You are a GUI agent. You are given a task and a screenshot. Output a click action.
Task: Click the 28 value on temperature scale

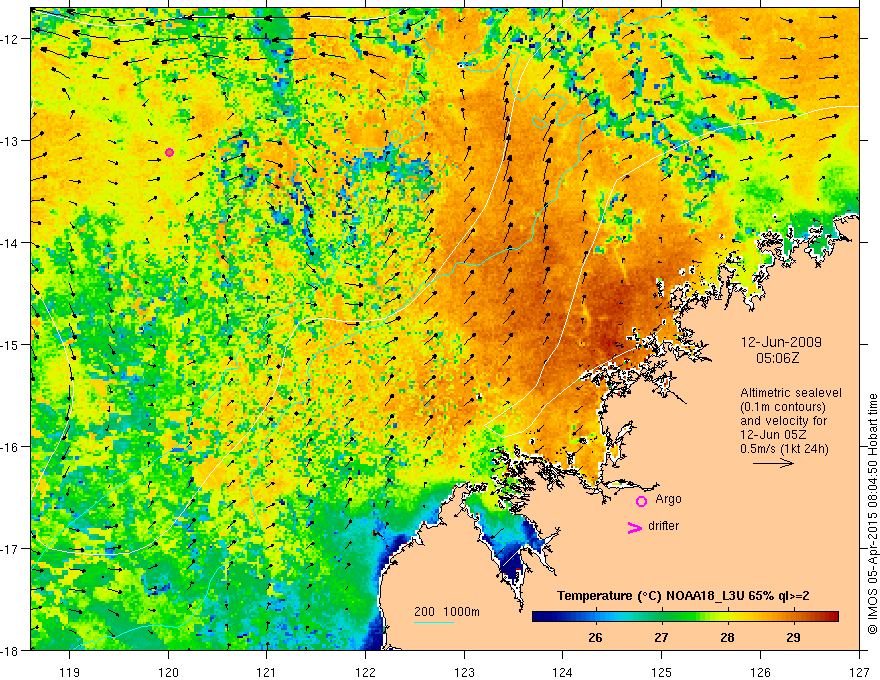pos(727,637)
